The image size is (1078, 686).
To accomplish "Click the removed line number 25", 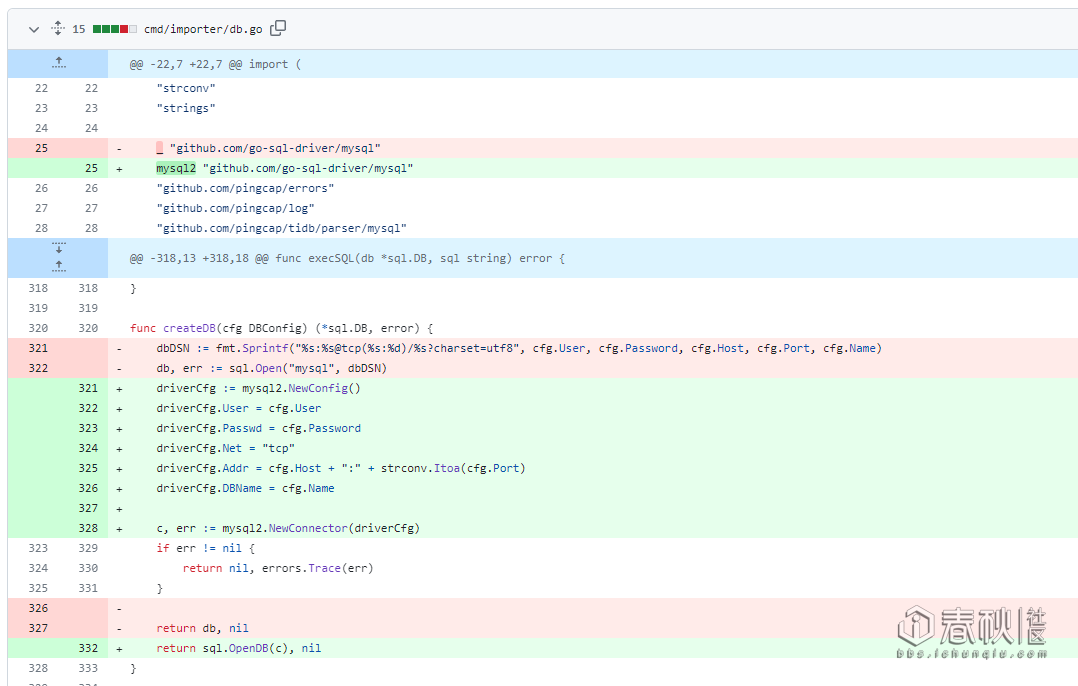I will click(41, 148).
